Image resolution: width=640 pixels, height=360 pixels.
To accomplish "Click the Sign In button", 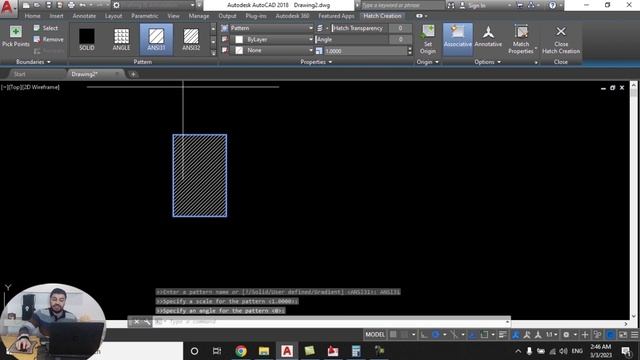I will [x=473, y=5].
